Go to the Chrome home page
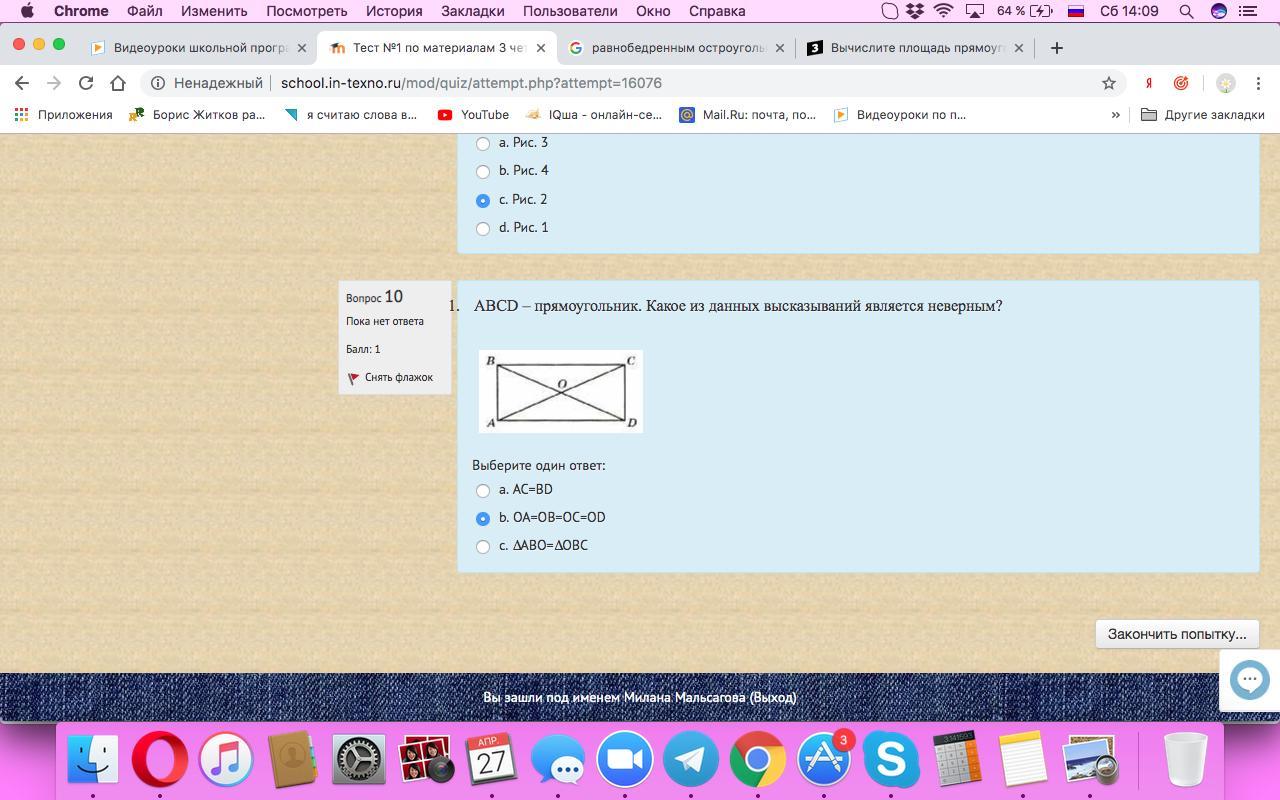The width and height of the screenshot is (1280, 800). pyautogui.click(x=118, y=83)
